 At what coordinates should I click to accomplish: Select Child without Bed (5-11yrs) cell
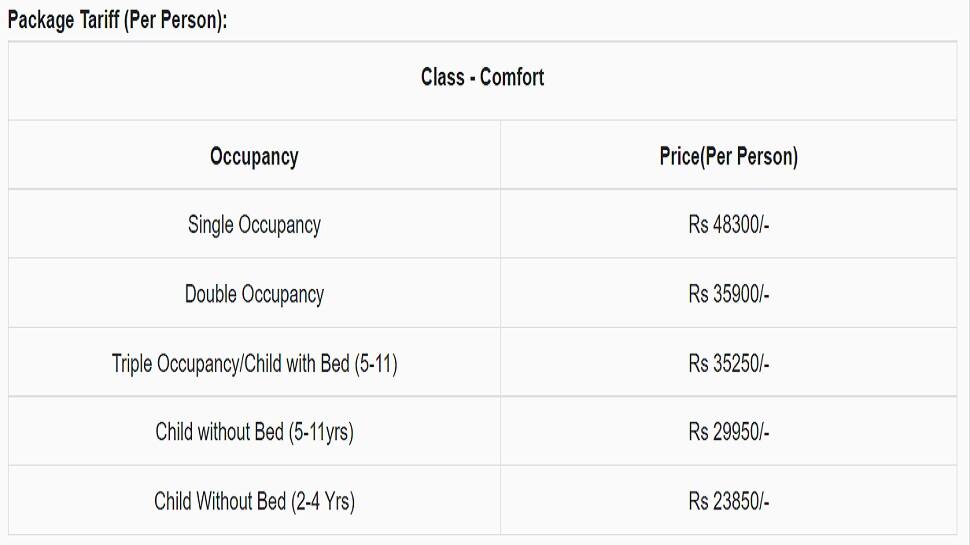coord(254,431)
